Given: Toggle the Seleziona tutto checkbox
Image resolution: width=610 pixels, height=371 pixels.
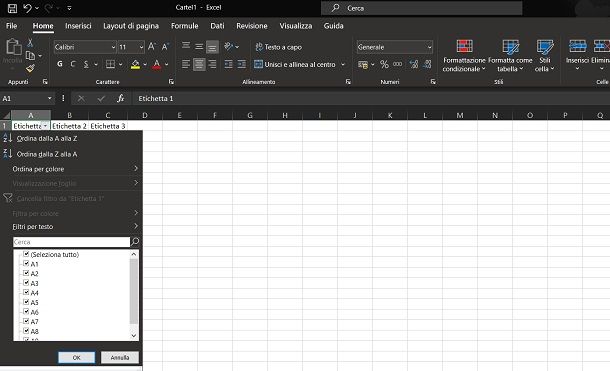Looking at the screenshot, I should pyautogui.click(x=26, y=254).
